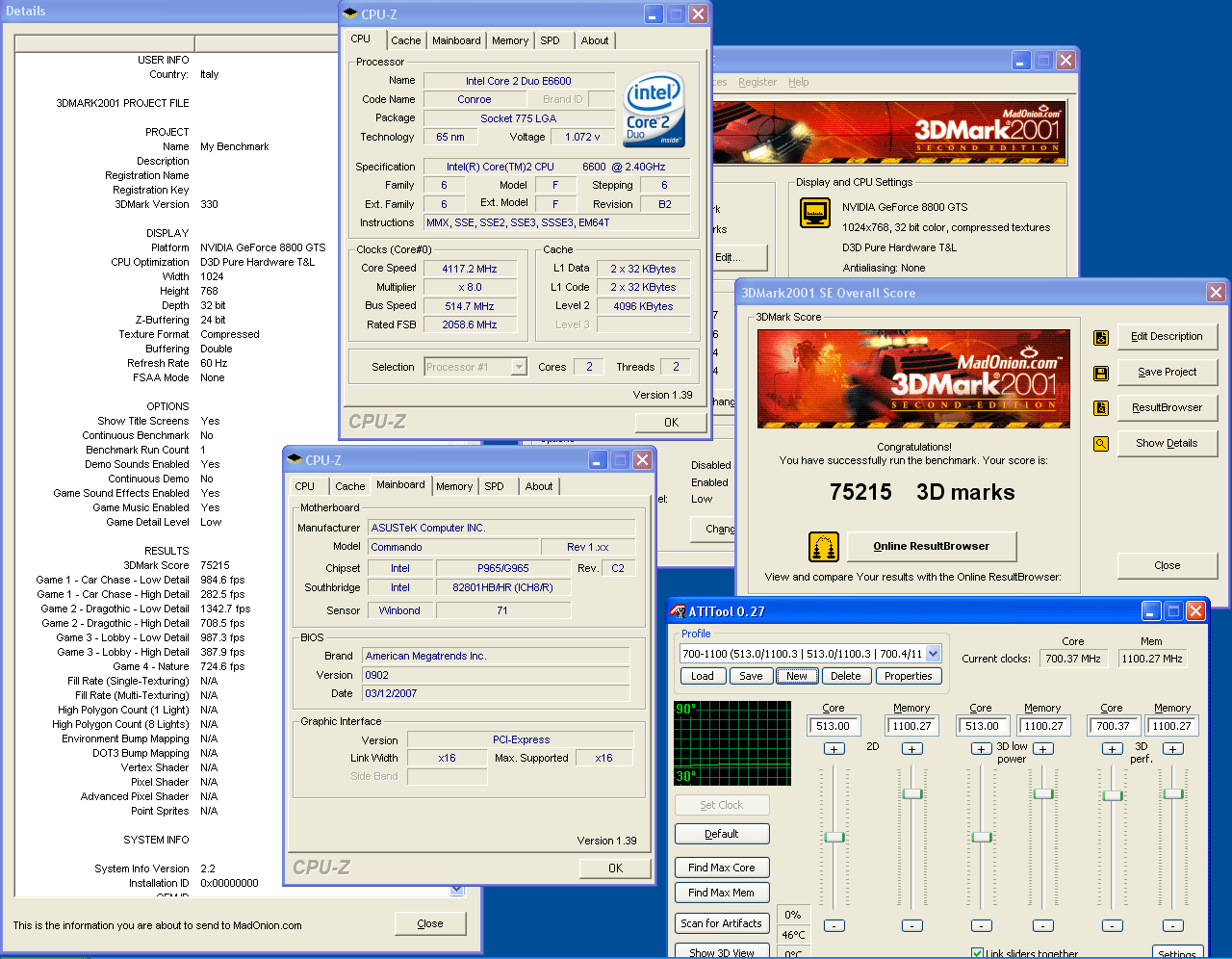1232x959 pixels.
Task: Increase 3D perf Memory clock with plus button
Action: point(1173,749)
